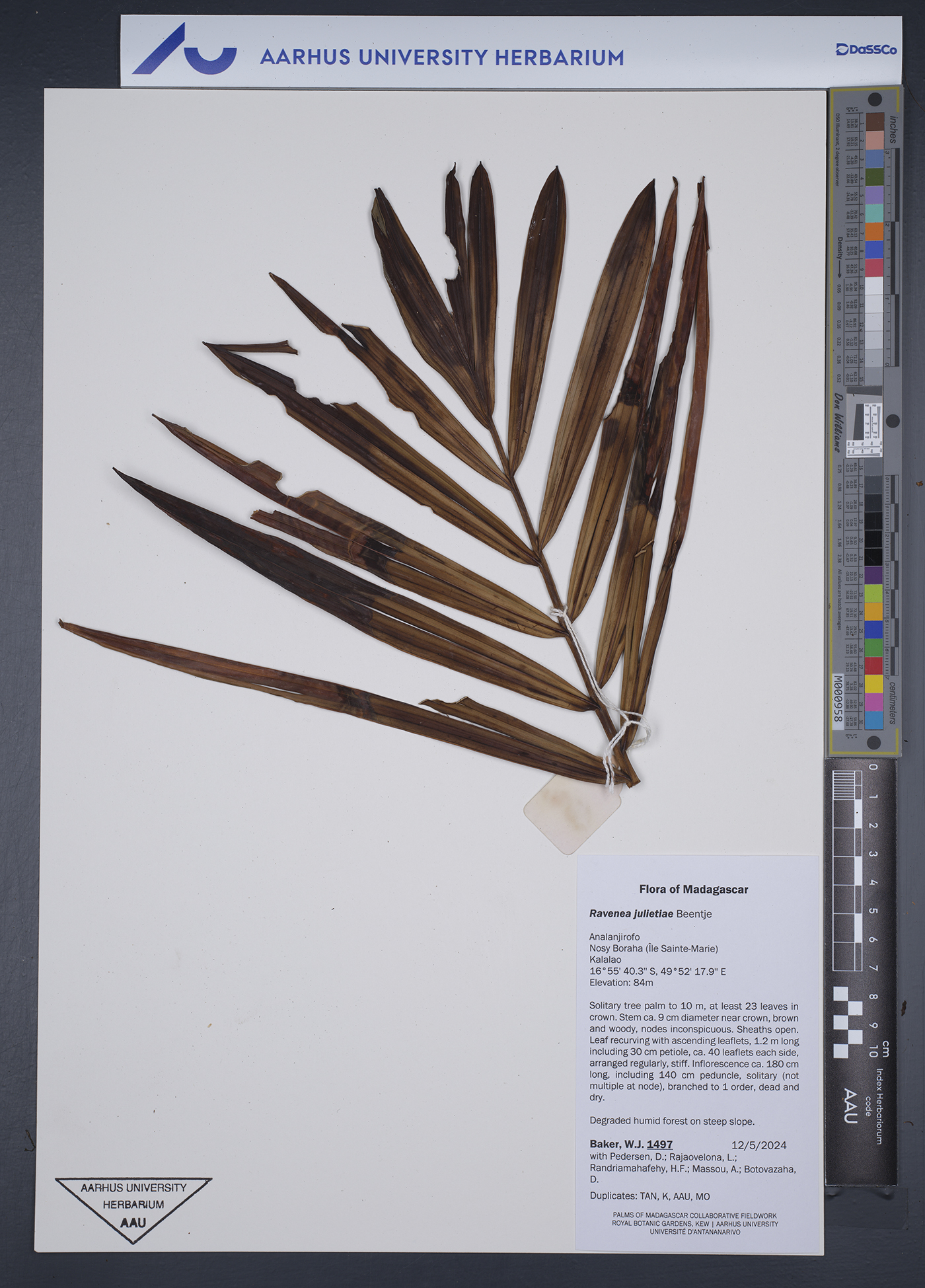Click the GPS coordinates on the label
925x1288 pixels.
click(657, 971)
